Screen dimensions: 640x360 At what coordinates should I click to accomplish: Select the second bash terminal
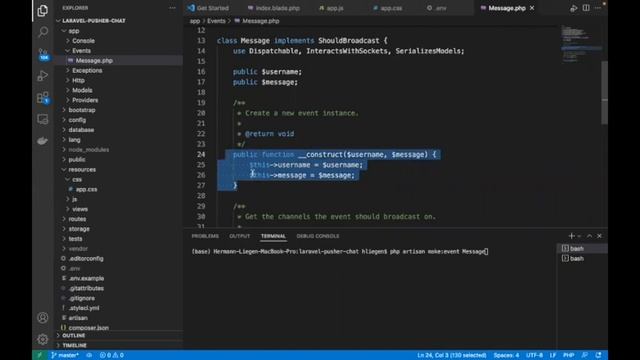(582, 258)
